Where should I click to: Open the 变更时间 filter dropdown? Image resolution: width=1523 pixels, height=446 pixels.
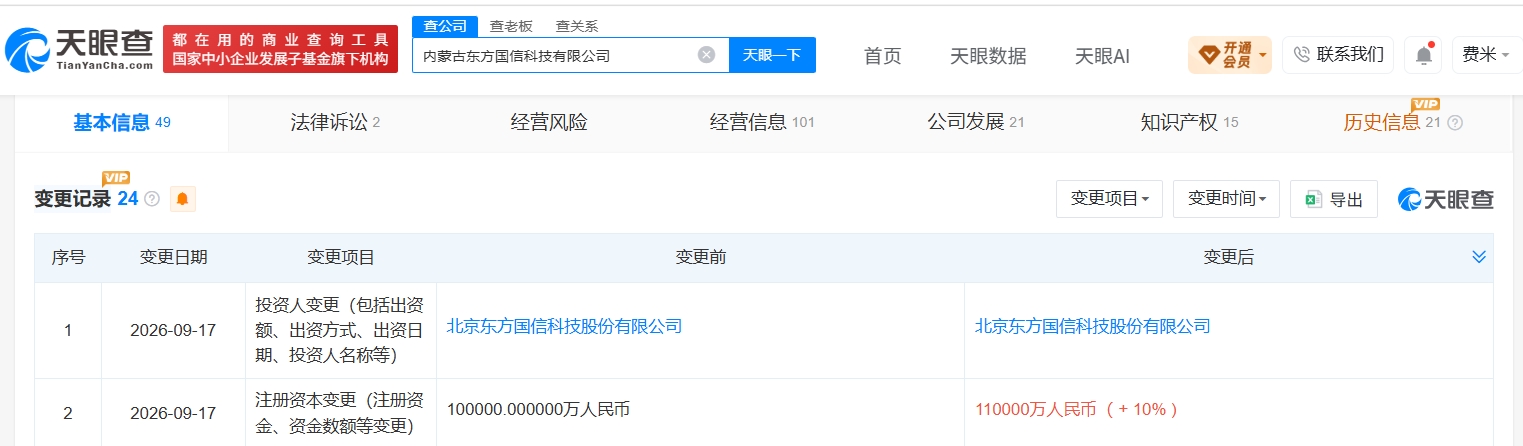[1227, 199]
